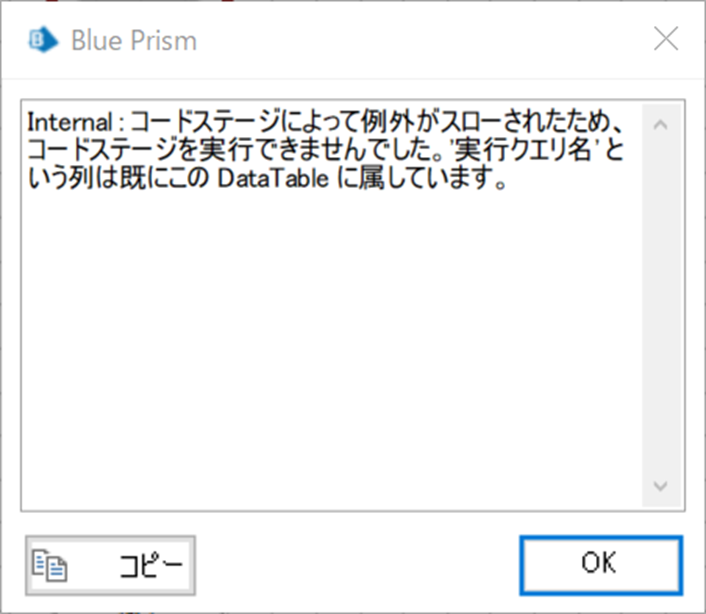
Task: Click the に属しています text in the message's last line
Action: coord(421,179)
